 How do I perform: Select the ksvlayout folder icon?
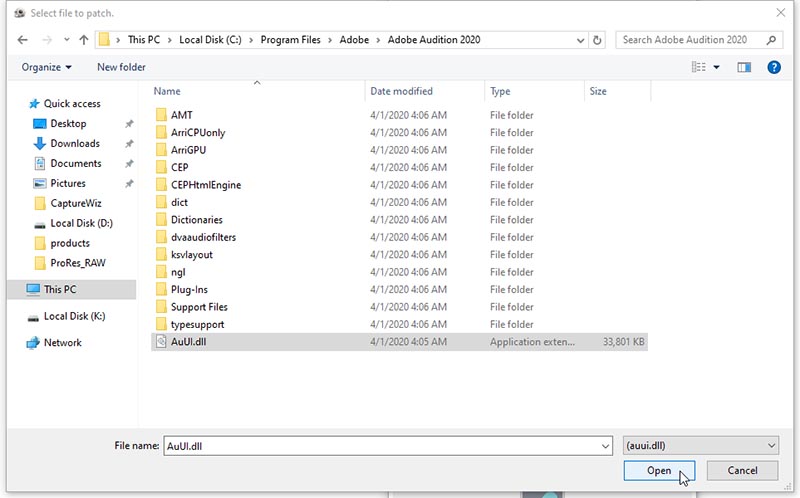[161, 254]
